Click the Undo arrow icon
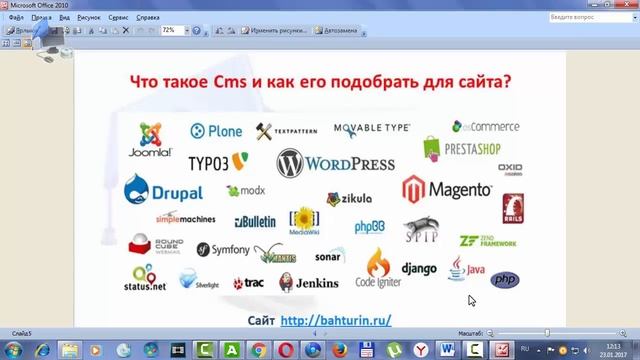This screenshot has height=360, width=640. point(140,31)
